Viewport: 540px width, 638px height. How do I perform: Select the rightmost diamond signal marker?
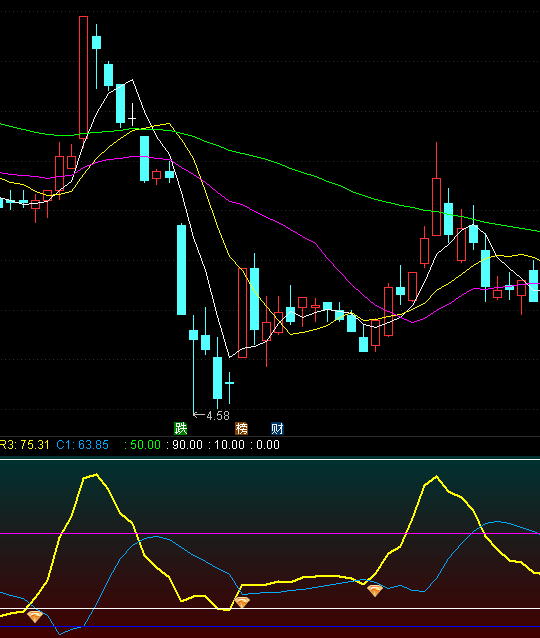coord(375,590)
